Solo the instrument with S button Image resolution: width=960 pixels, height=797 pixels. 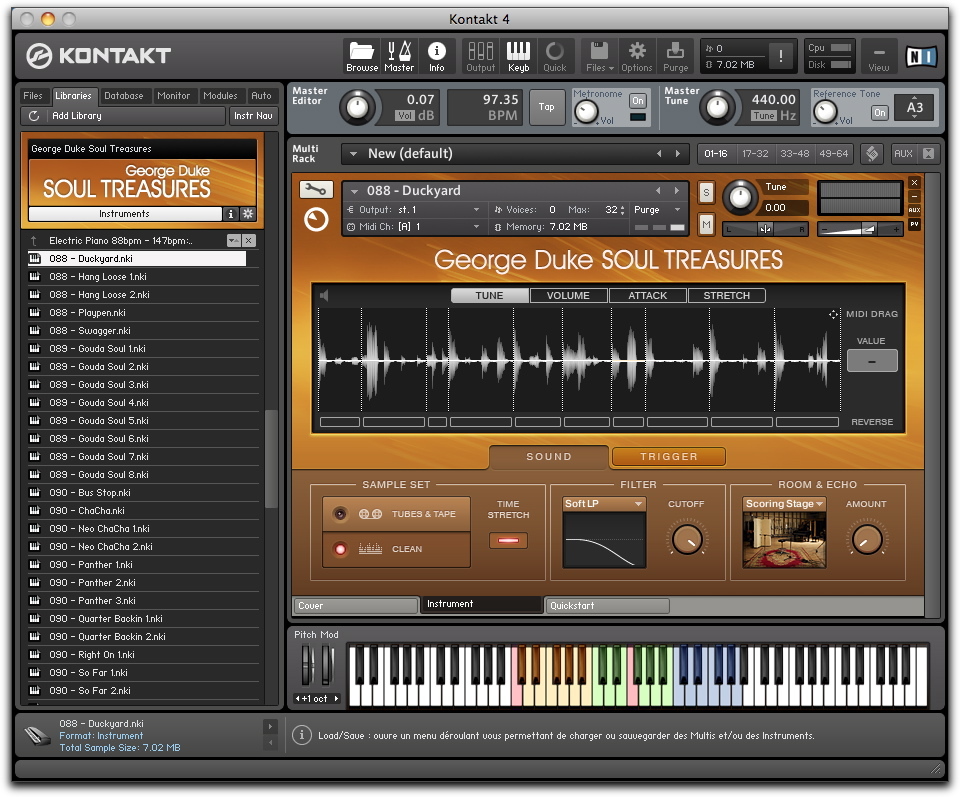coord(706,193)
